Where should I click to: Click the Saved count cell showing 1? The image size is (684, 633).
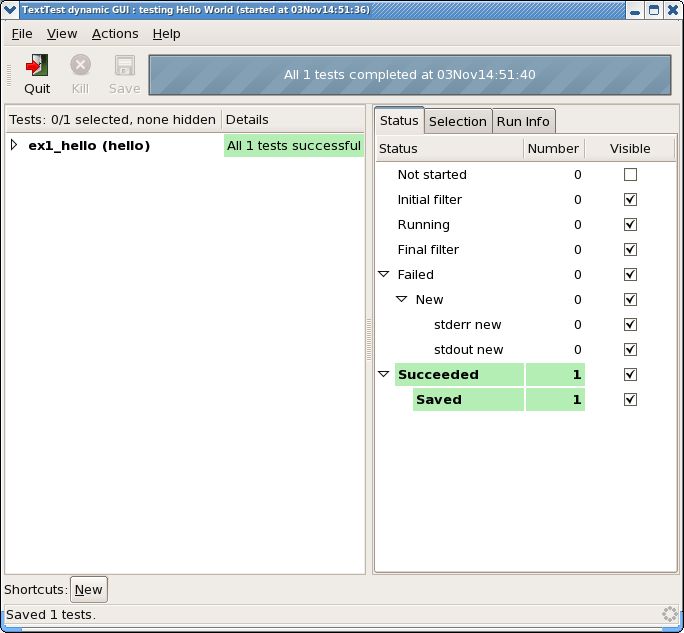[x=555, y=400]
